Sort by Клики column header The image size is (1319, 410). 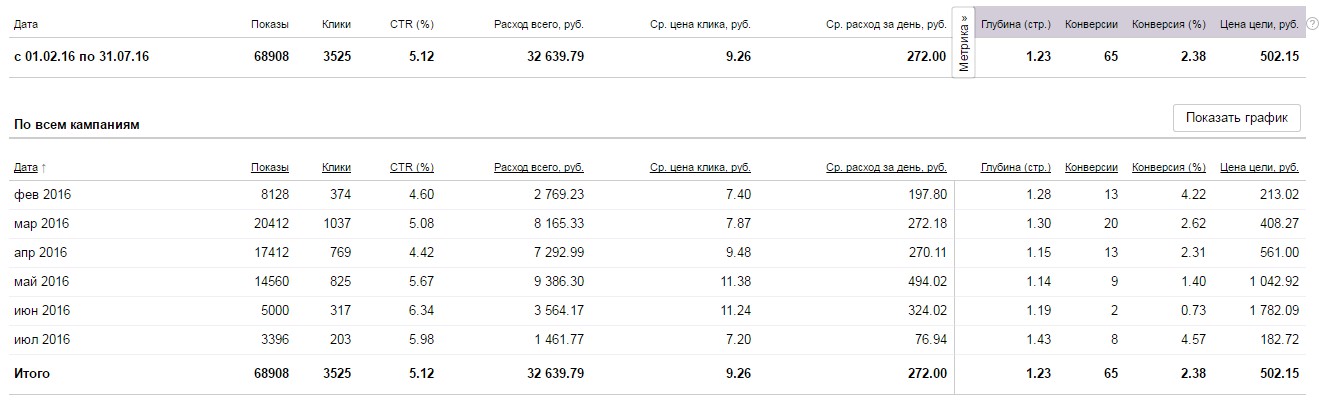click(x=336, y=167)
